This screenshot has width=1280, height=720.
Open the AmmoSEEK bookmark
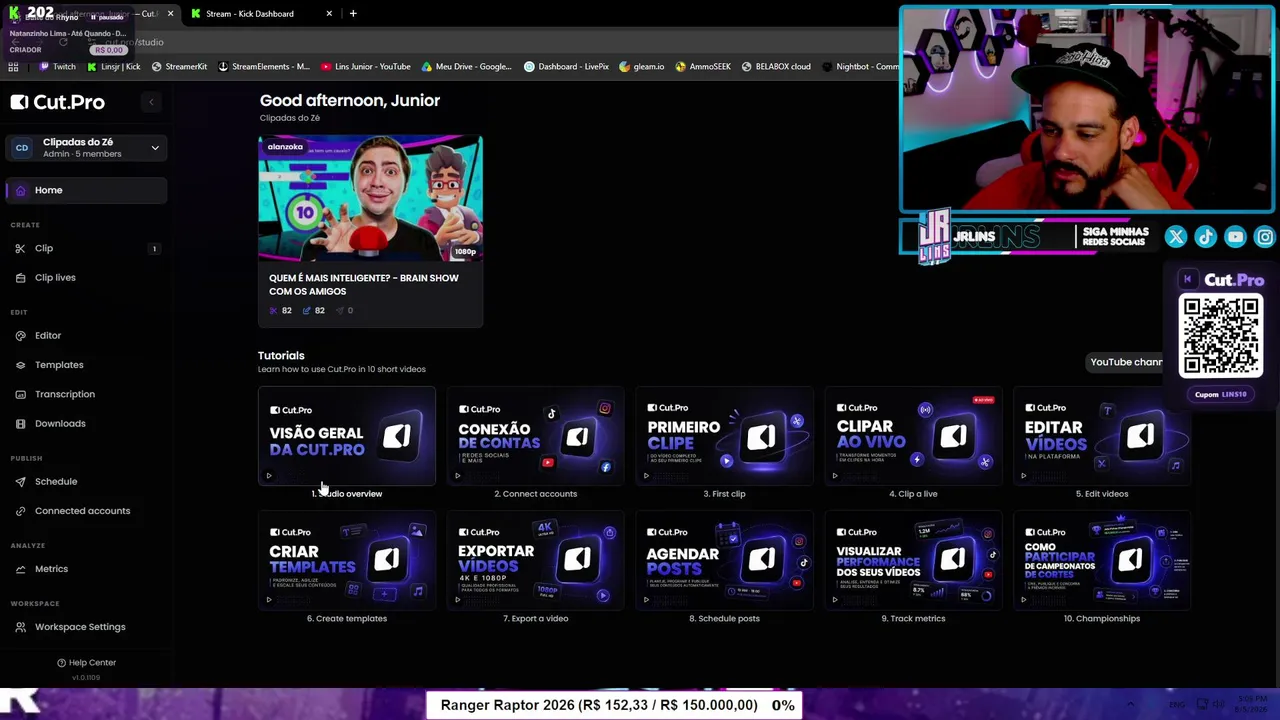[x=703, y=67]
